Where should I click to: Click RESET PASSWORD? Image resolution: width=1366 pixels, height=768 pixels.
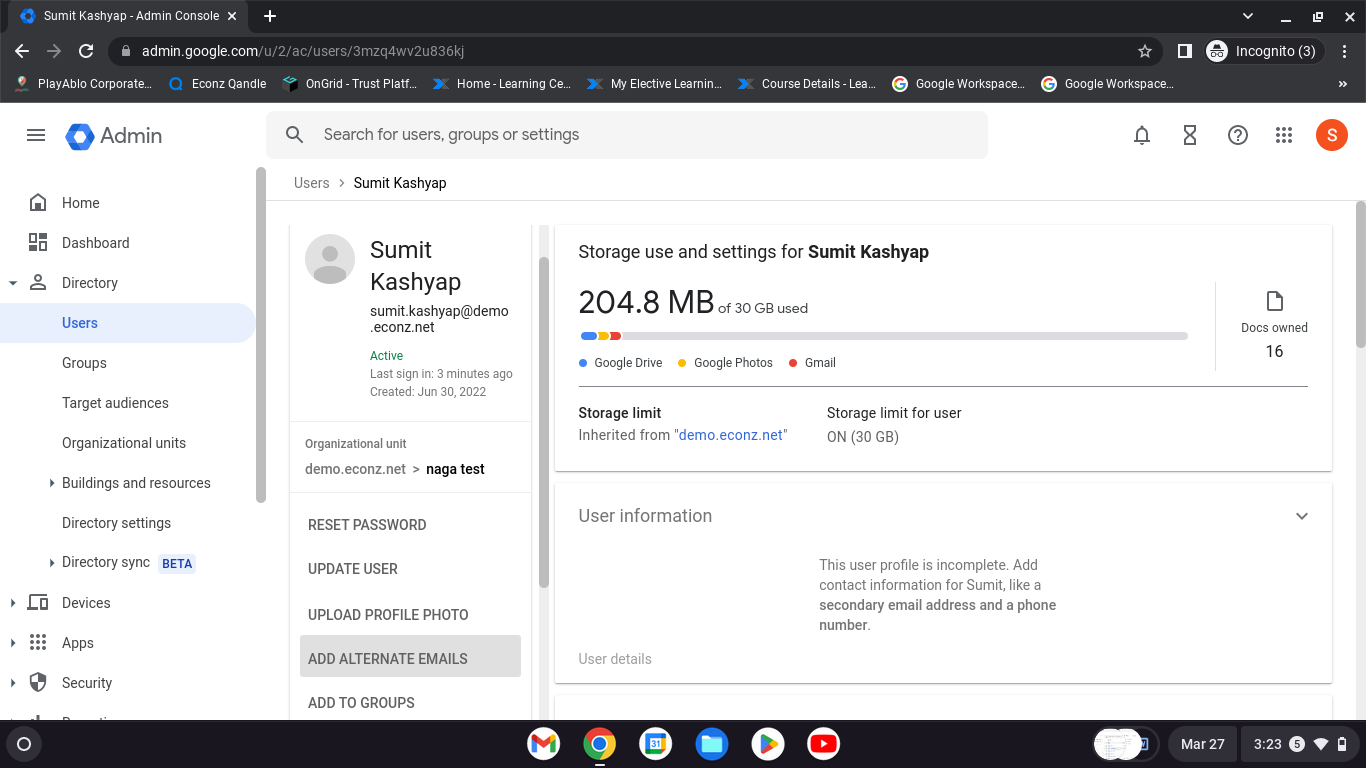pos(367,525)
